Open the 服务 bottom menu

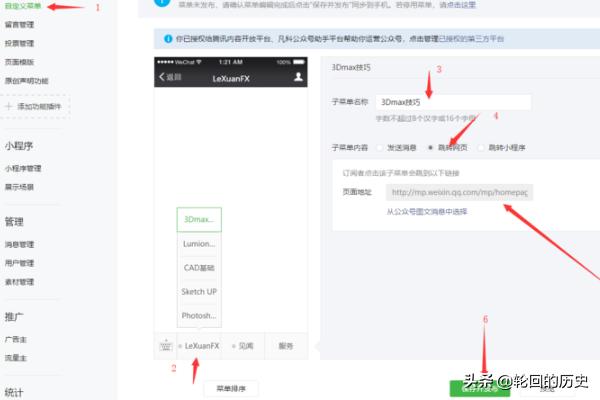pos(286,346)
